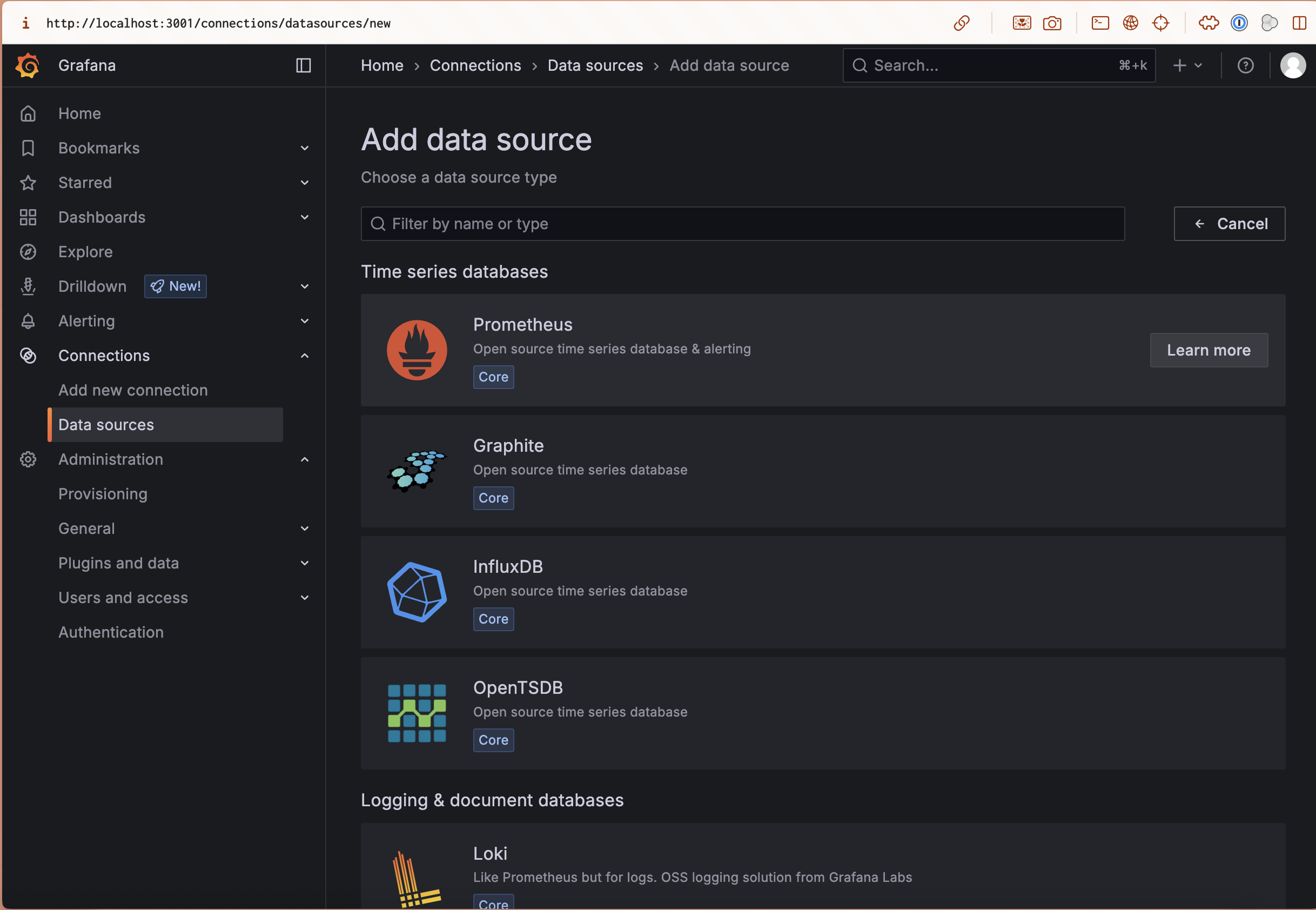Click the Dashboards grid icon
Screen dimensions: 1316x910
pyautogui.click(x=28, y=217)
